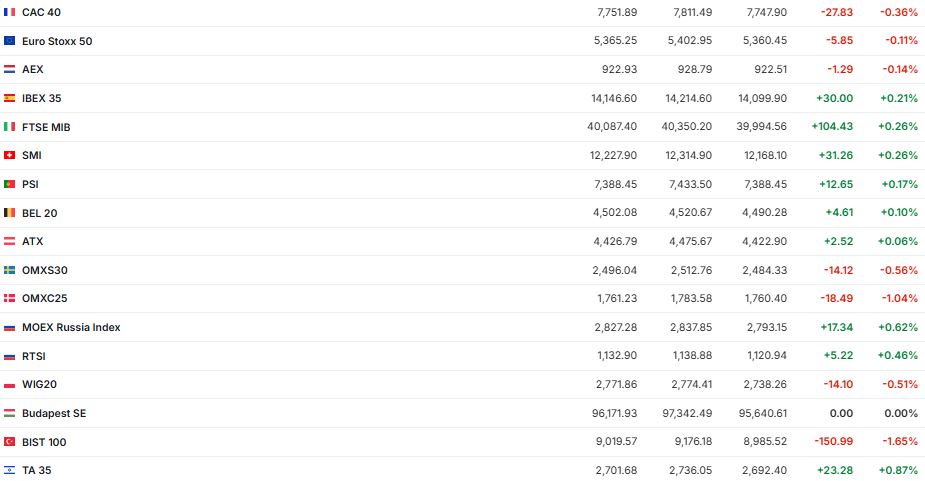Open the BEL 20 index page
Image resolution: width=925 pixels, height=481 pixels.
pyautogui.click(x=40, y=213)
